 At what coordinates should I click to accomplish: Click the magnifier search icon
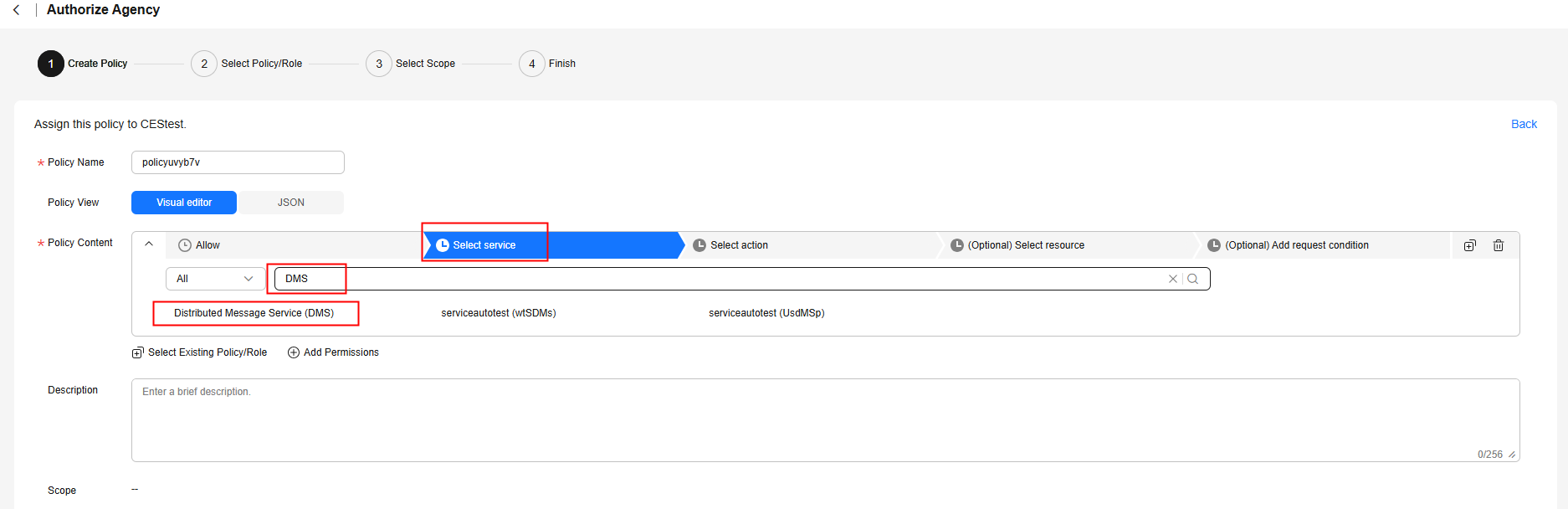[1193, 279]
